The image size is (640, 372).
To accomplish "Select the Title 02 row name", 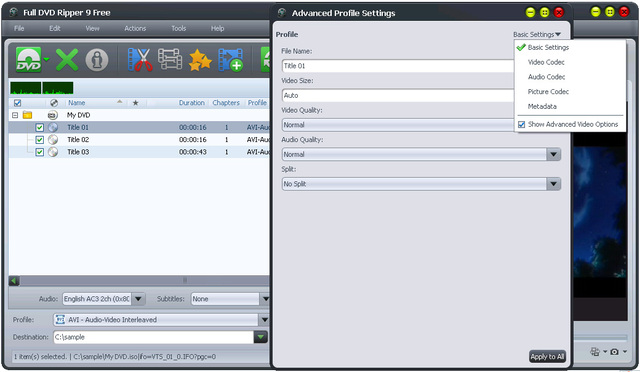I will [x=78, y=140].
